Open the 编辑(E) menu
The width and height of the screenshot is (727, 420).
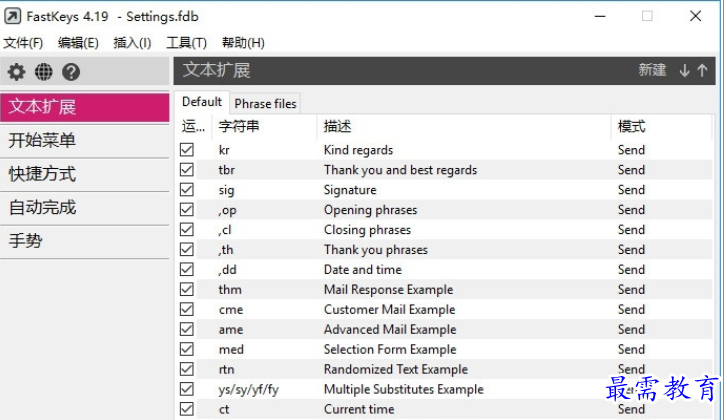click(78, 43)
